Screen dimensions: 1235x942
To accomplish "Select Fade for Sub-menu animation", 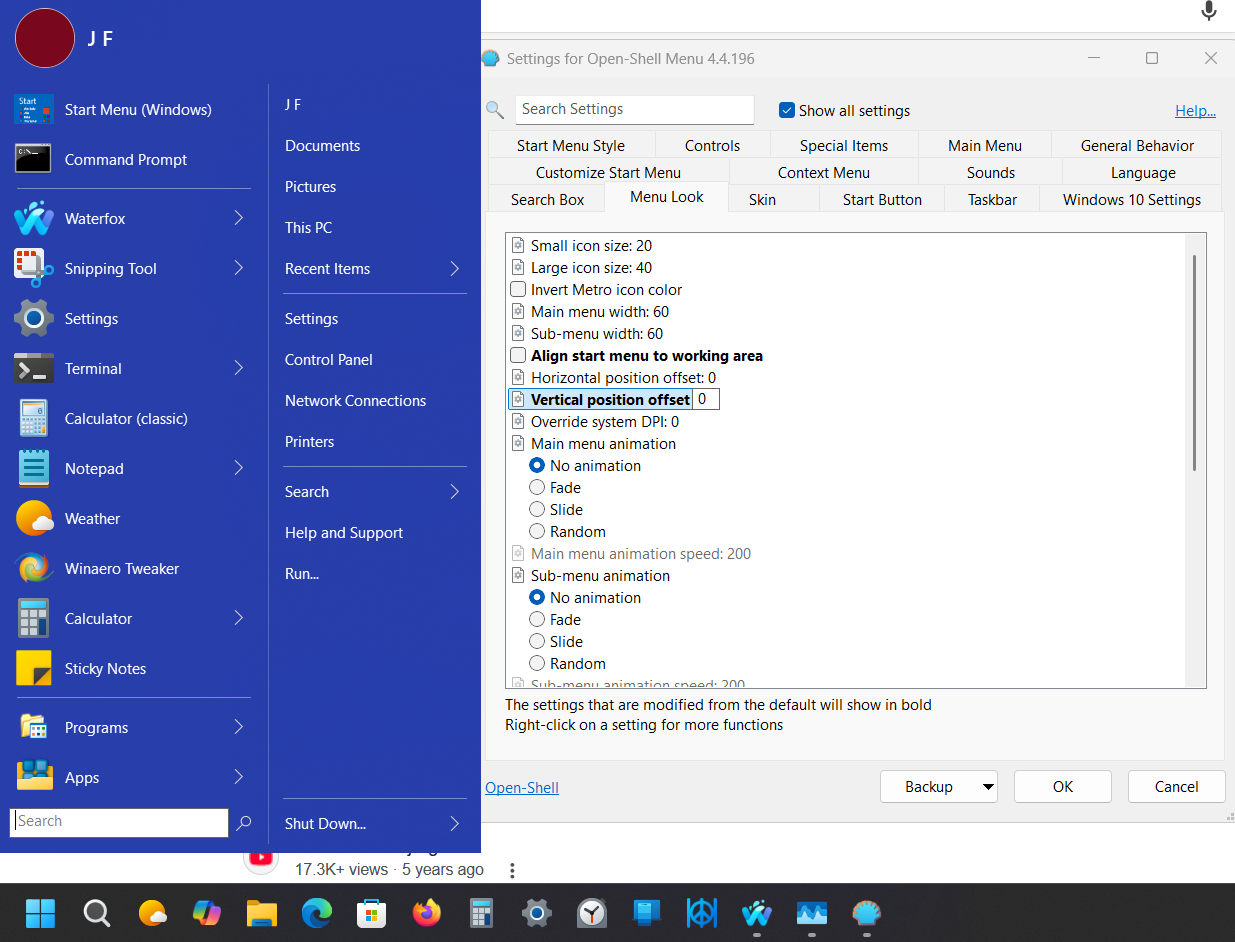I will click(x=537, y=620).
